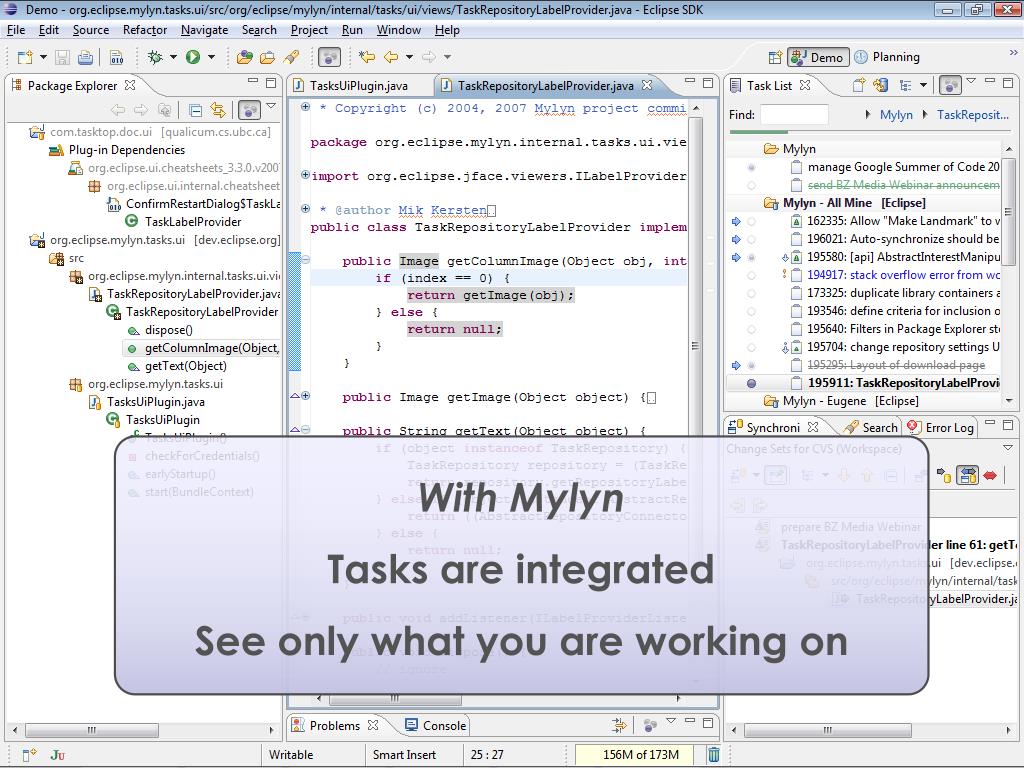This screenshot has width=1024, height=768.
Task: Collapse all in Package Explorer toolbar
Action: [x=195, y=110]
